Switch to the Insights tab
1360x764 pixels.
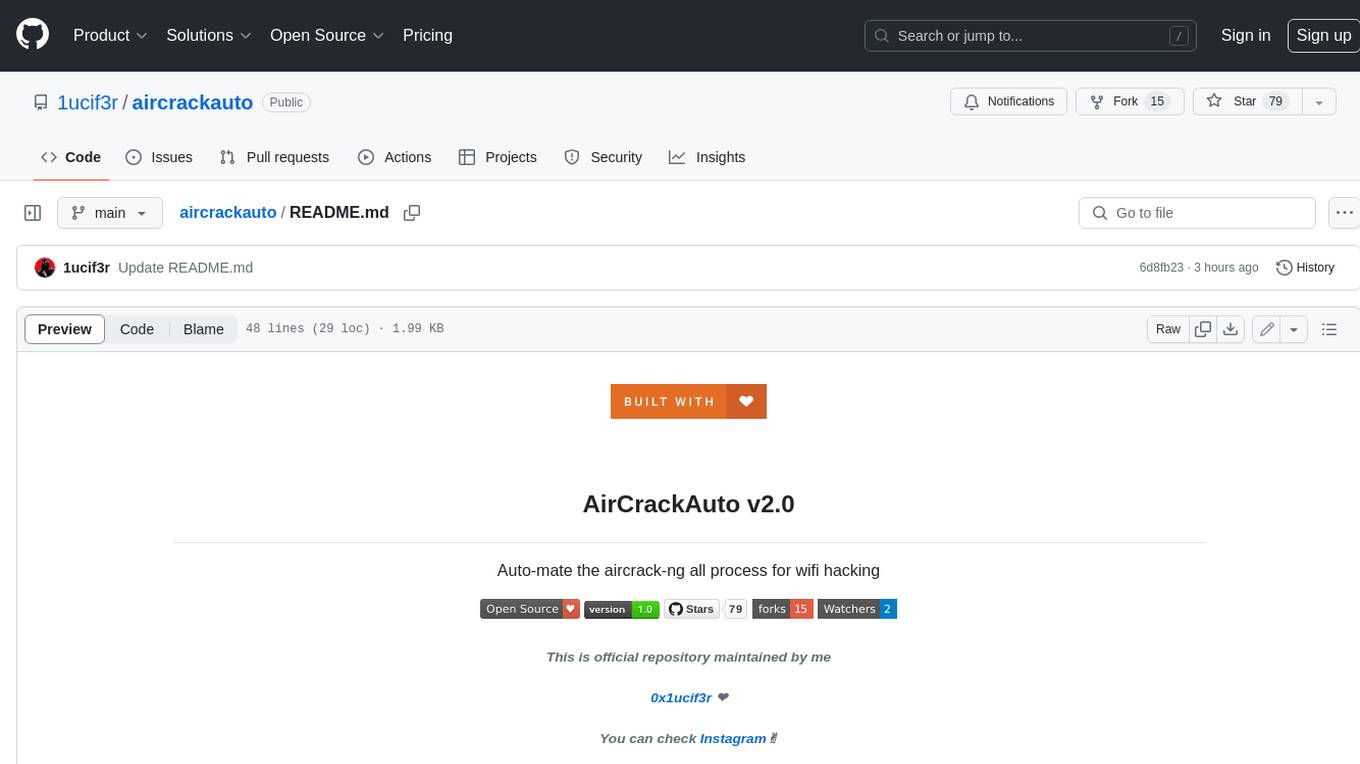click(x=707, y=157)
